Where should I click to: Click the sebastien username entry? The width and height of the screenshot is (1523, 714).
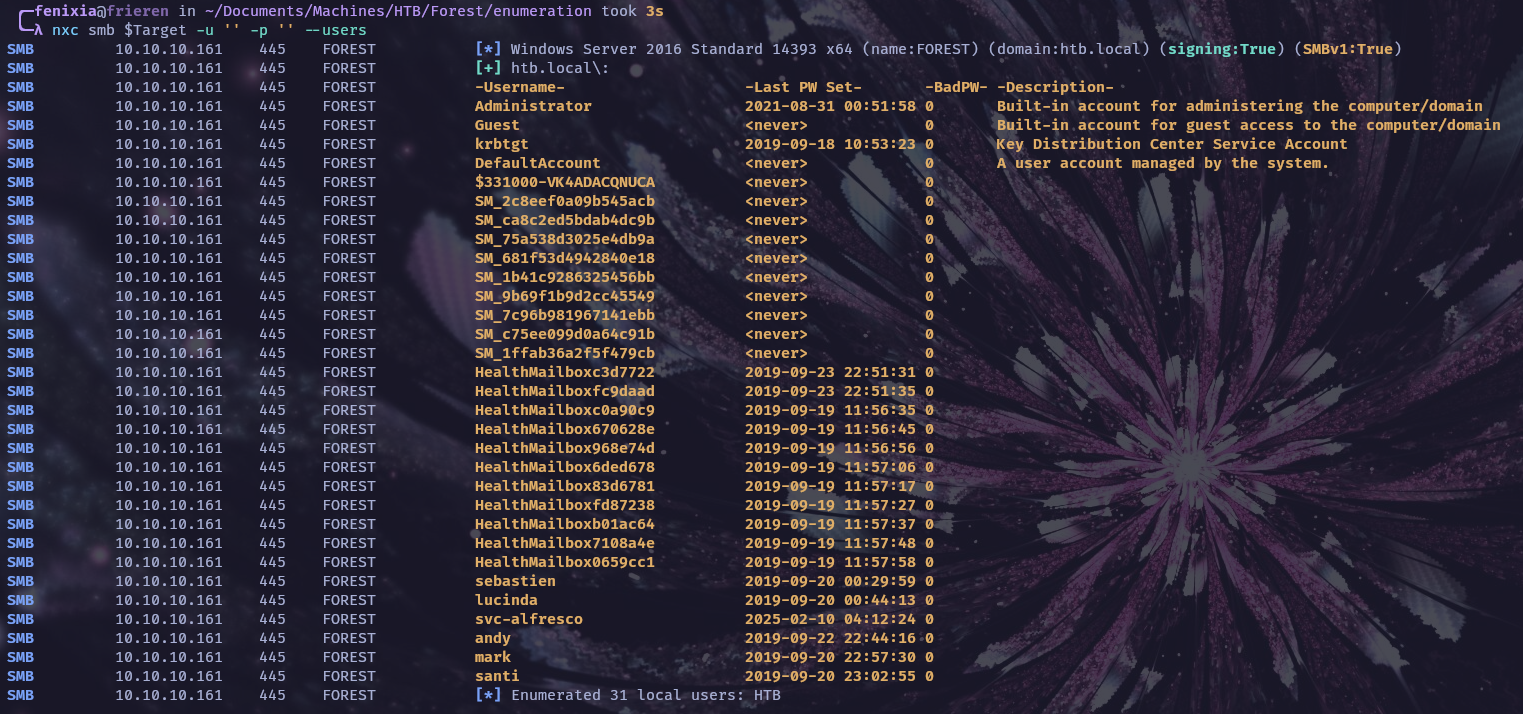click(515, 581)
